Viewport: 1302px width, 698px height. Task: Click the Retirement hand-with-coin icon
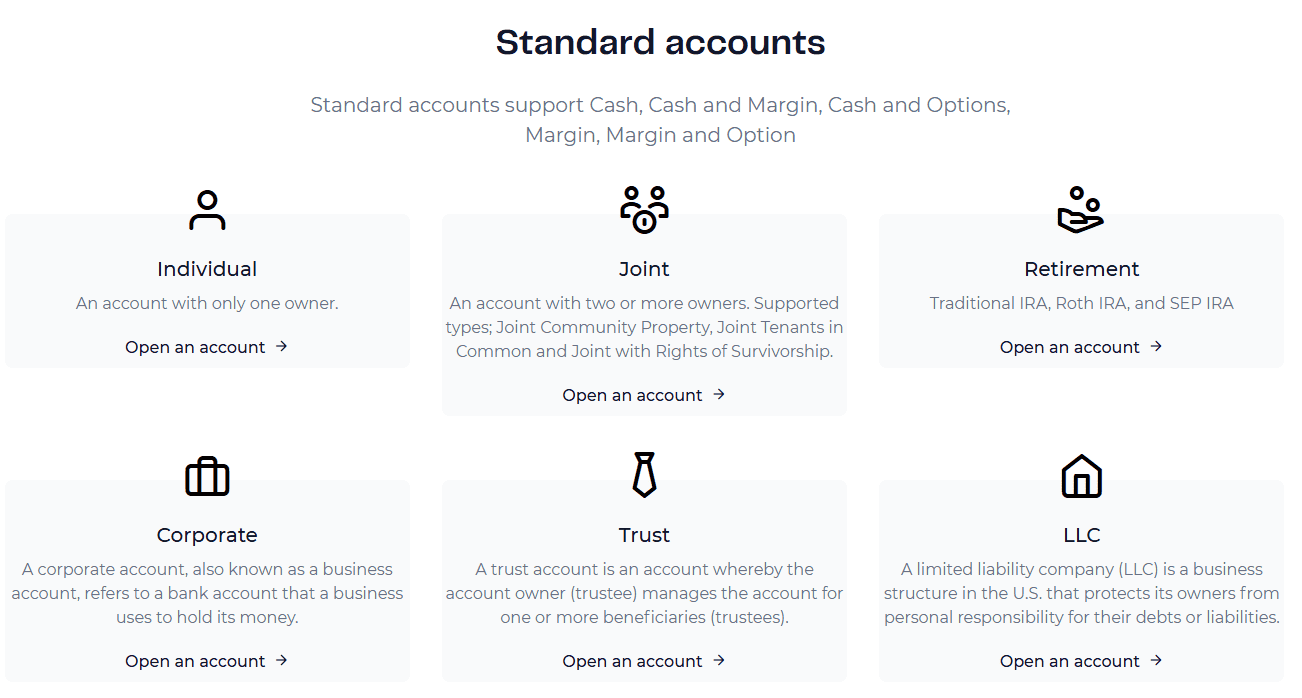click(1082, 207)
